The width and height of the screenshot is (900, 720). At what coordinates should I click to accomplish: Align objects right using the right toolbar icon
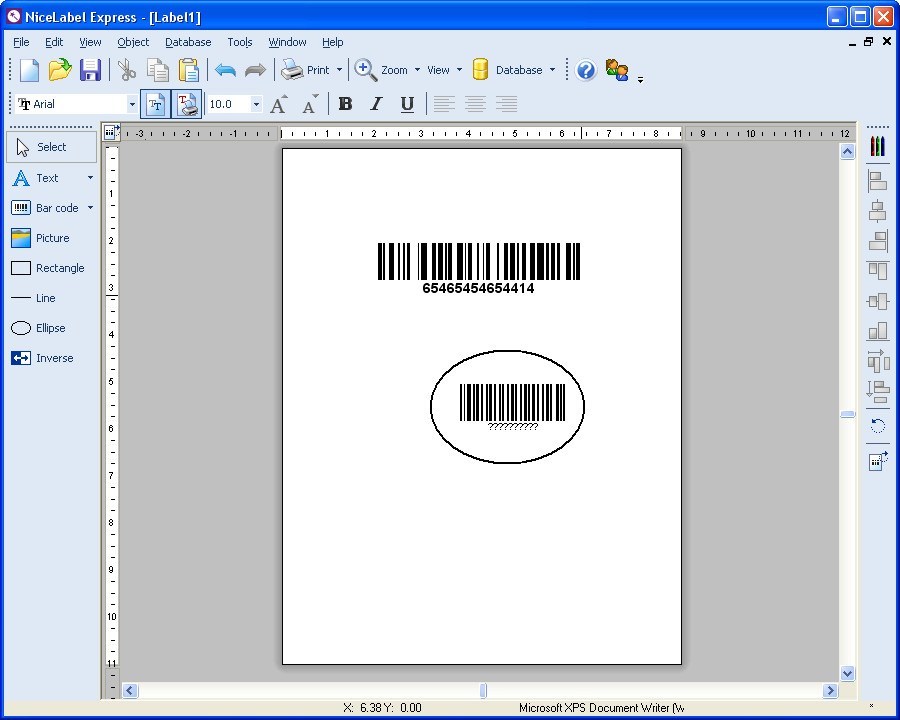(x=878, y=241)
